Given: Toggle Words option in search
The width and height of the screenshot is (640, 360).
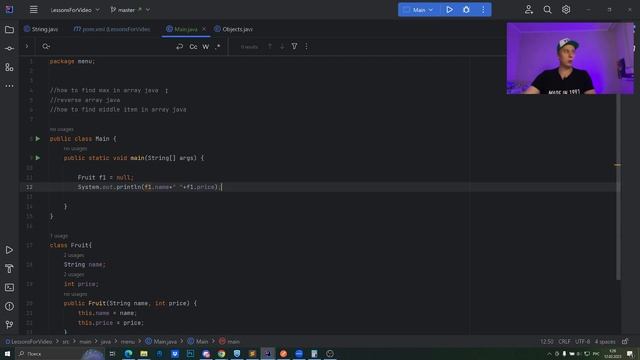Looking at the screenshot, I should [206, 47].
